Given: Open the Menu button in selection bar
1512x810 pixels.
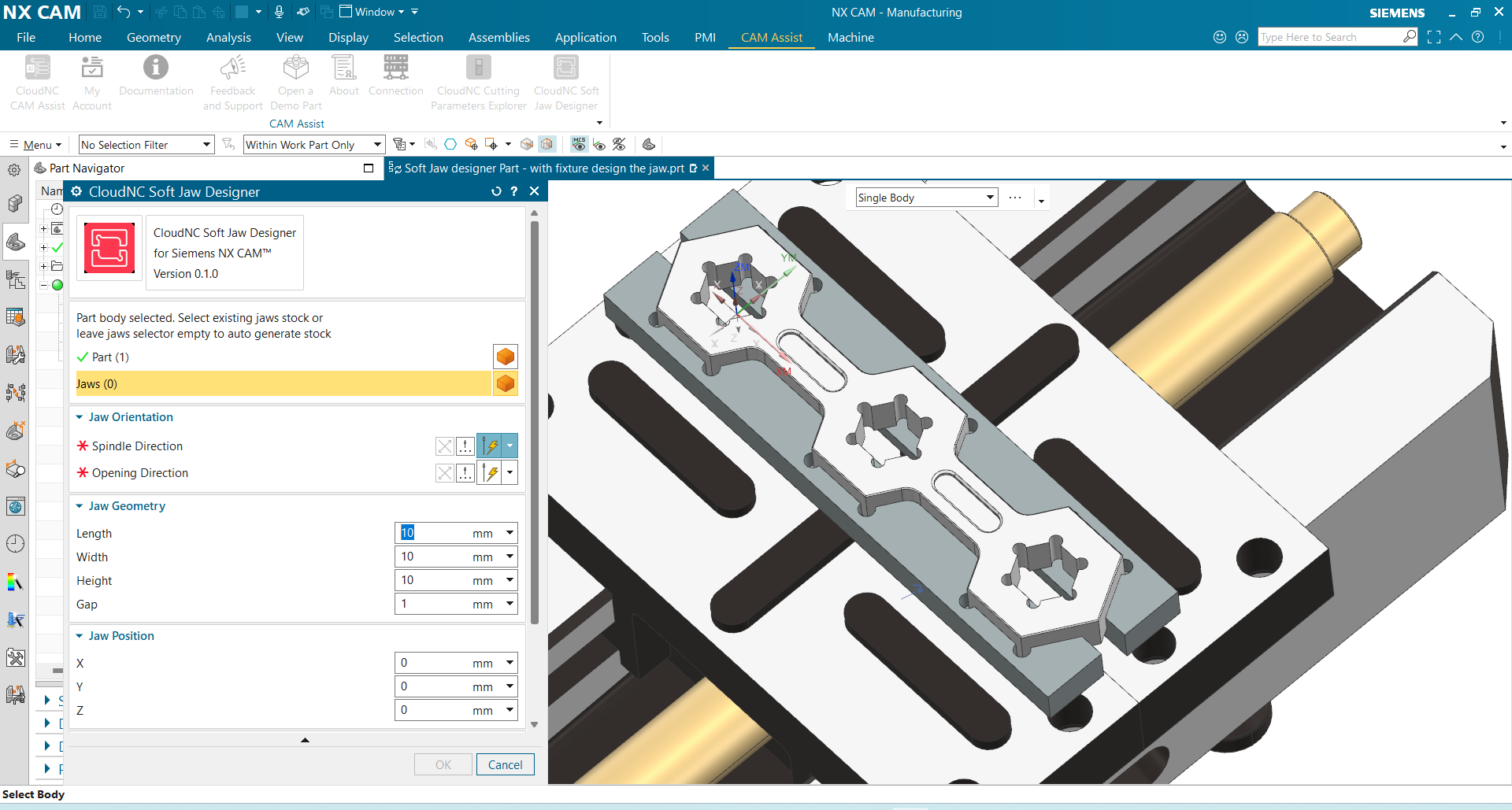Looking at the screenshot, I should pyautogui.click(x=35, y=145).
